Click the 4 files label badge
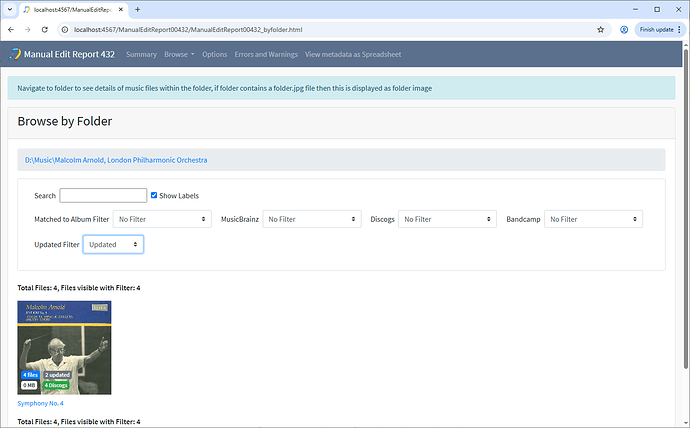 (x=30, y=375)
